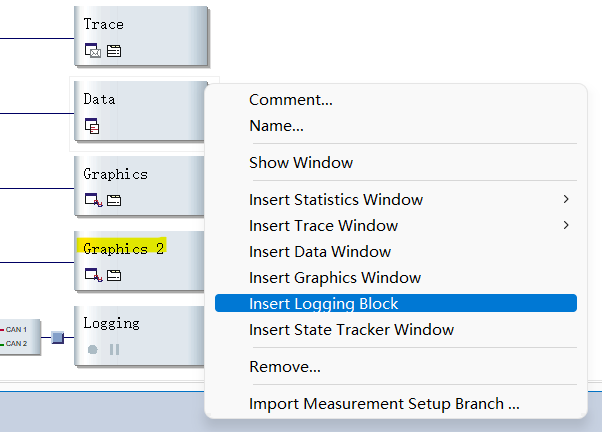This screenshot has width=602, height=432.
Task: Click the connector square before the Logging block
Action: point(58,338)
